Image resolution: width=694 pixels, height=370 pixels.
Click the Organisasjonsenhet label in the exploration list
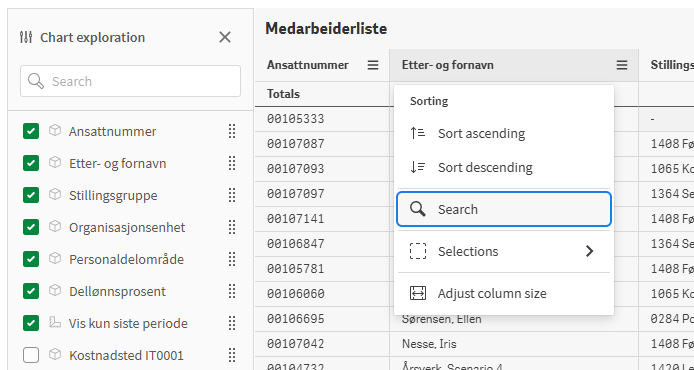coord(127,227)
